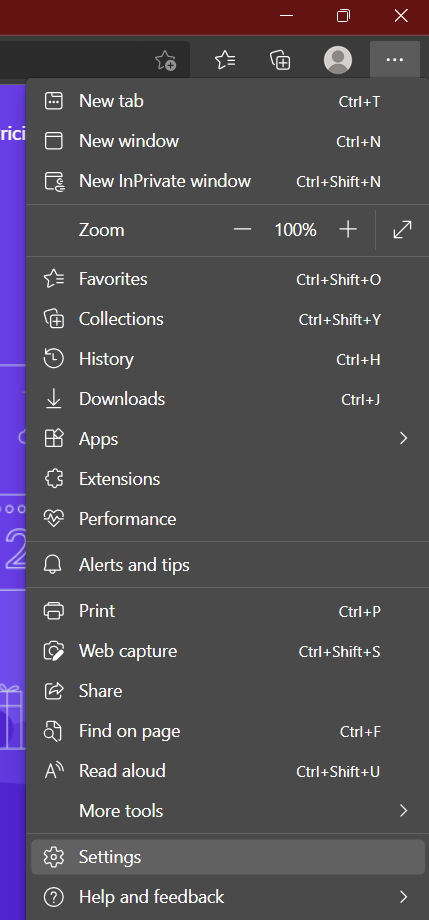The height and width of the screenshot is (920, 429).
Task: Choose Share from the menu
Action: pyautogui.click(x=228, y=691)
